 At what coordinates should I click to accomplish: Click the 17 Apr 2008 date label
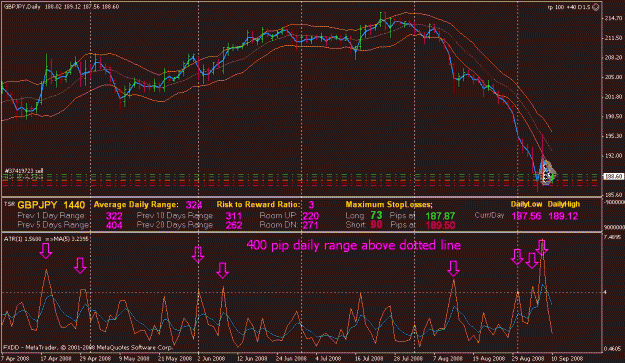click(56, 358)
